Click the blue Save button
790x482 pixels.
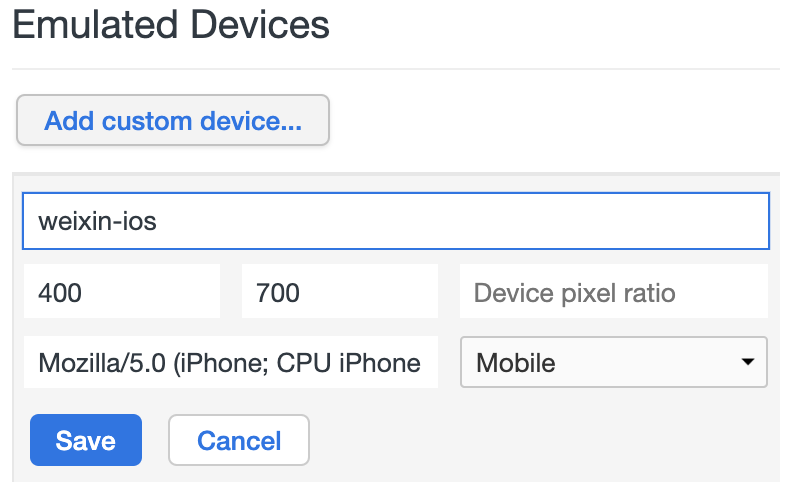coord(86,440)
